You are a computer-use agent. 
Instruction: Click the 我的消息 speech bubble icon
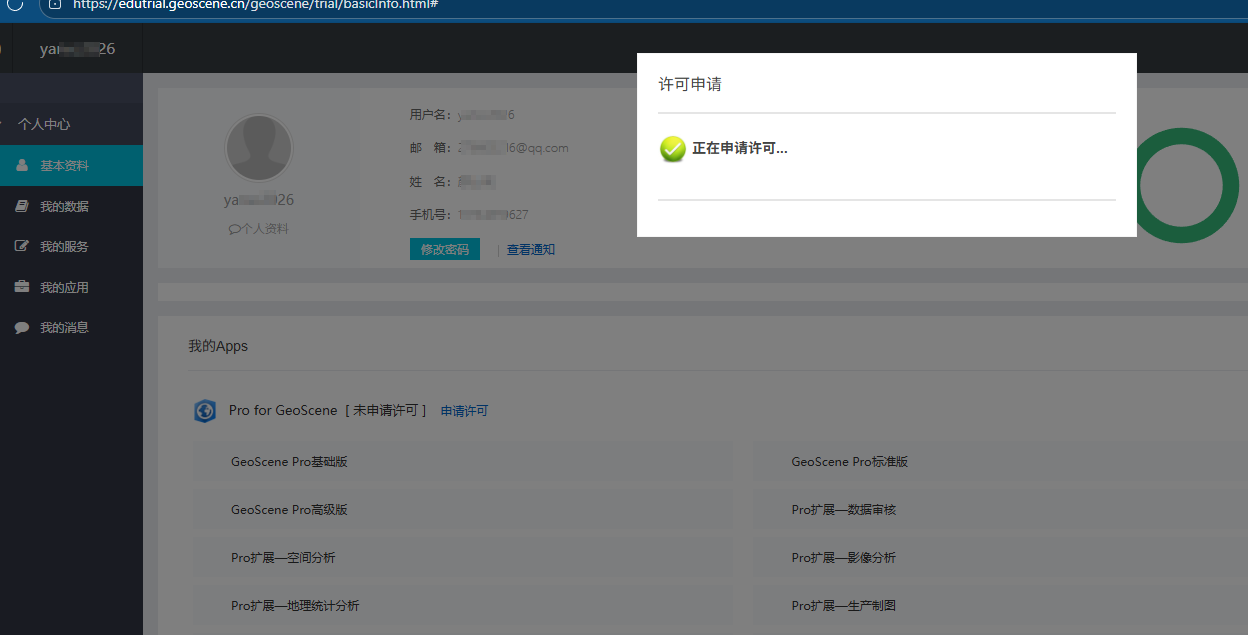point(21,327)
